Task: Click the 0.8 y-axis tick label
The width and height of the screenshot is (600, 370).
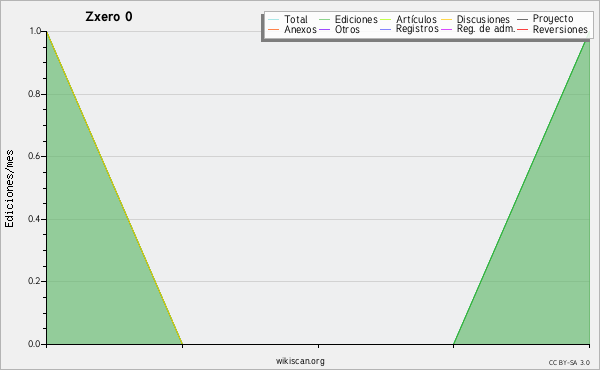Action: coord(35,94)
